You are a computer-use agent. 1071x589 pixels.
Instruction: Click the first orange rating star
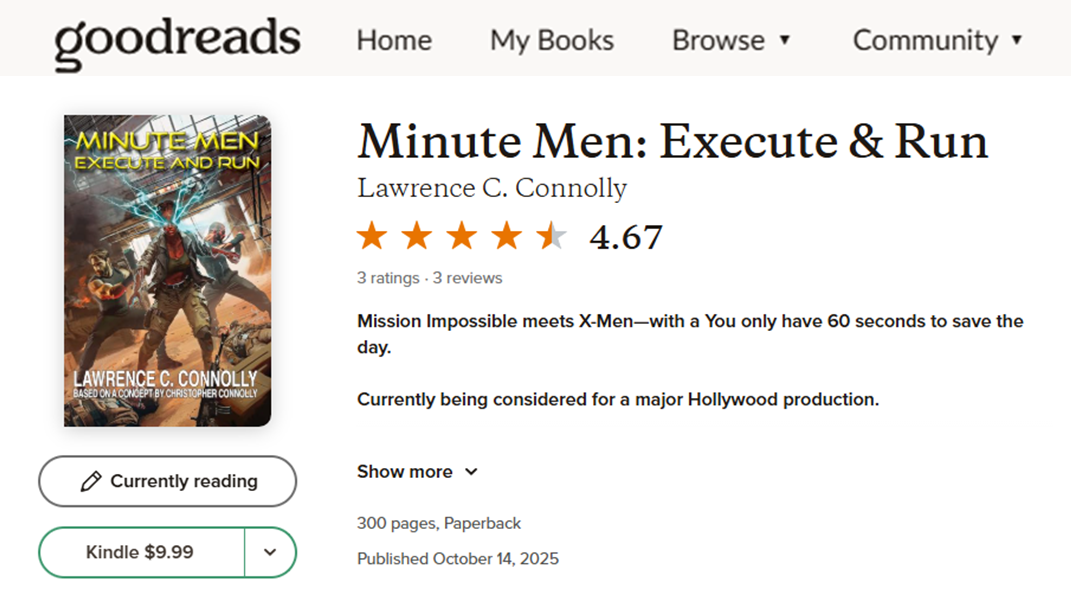click(372, 236)
